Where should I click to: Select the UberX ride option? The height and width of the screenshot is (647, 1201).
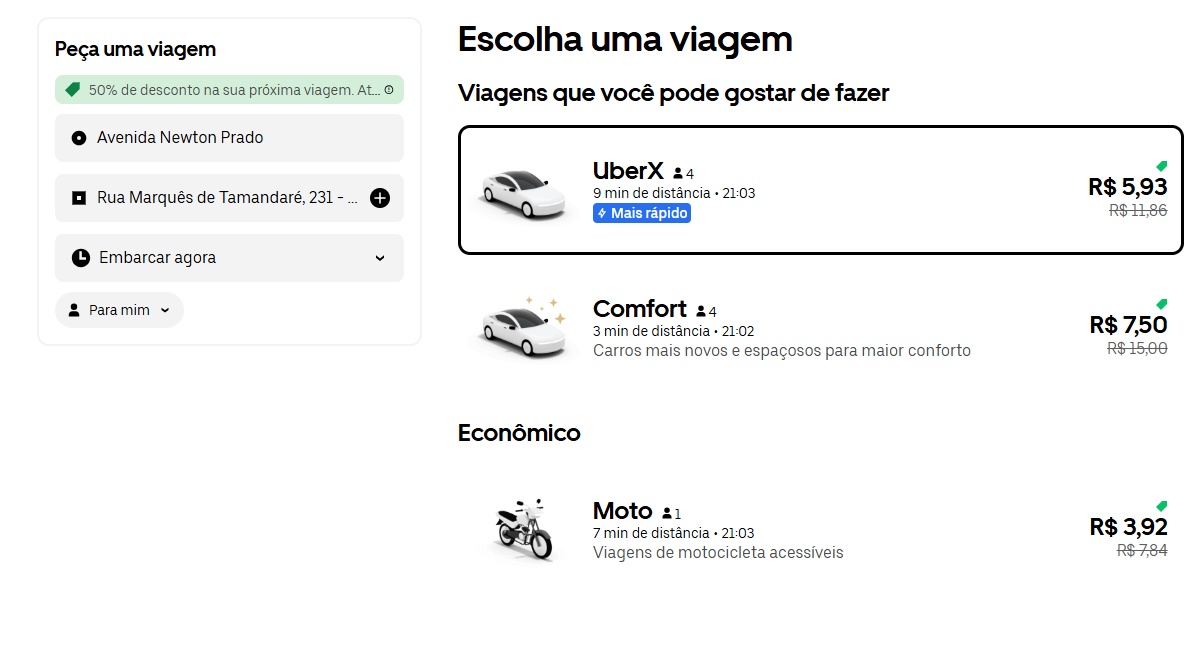coord(820,190)
